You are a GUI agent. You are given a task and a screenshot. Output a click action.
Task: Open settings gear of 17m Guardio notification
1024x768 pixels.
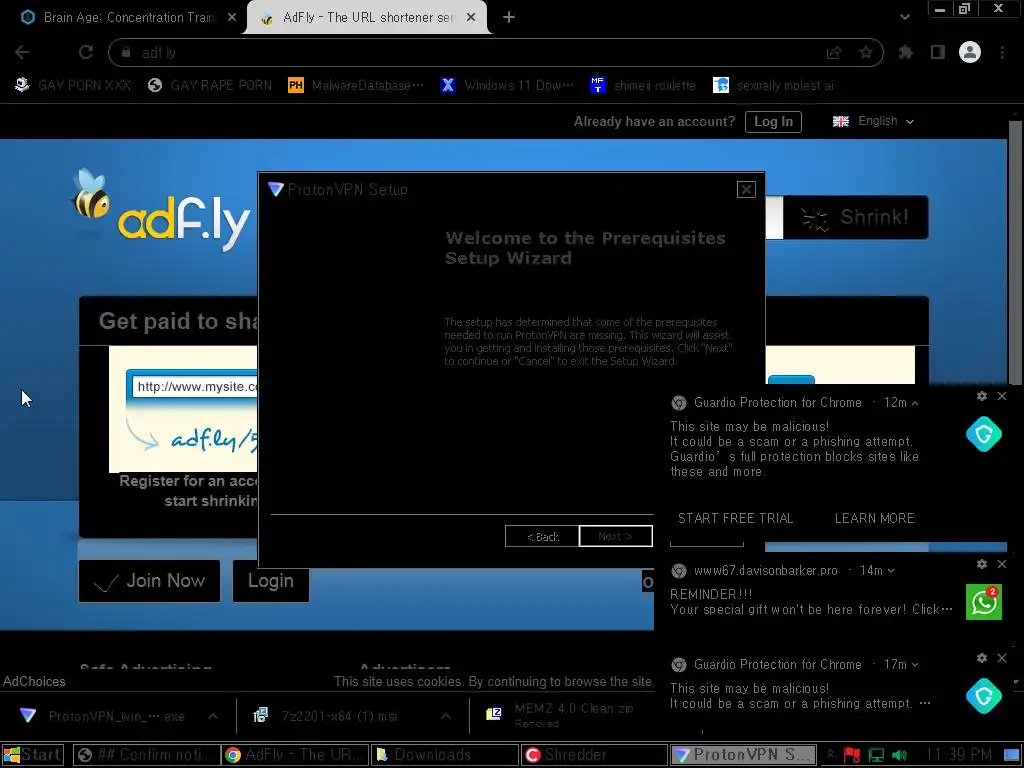pos(982,658)
